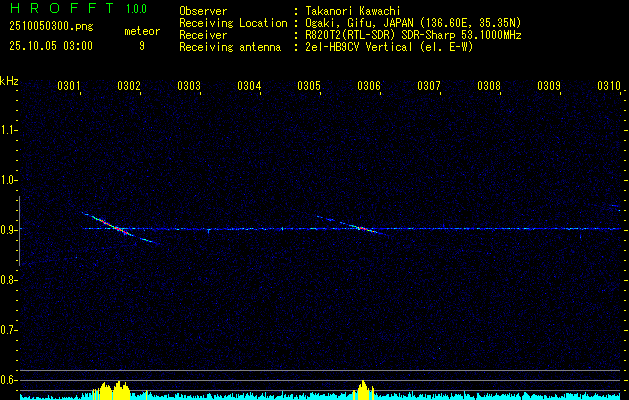Click the meteor count 9
This screenshot has height=400, width=629.
coord(142,46)
